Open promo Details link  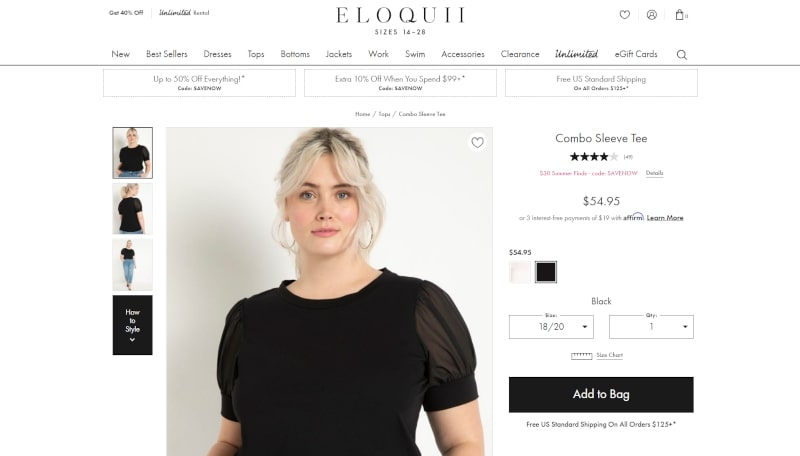tap(654, 173)
